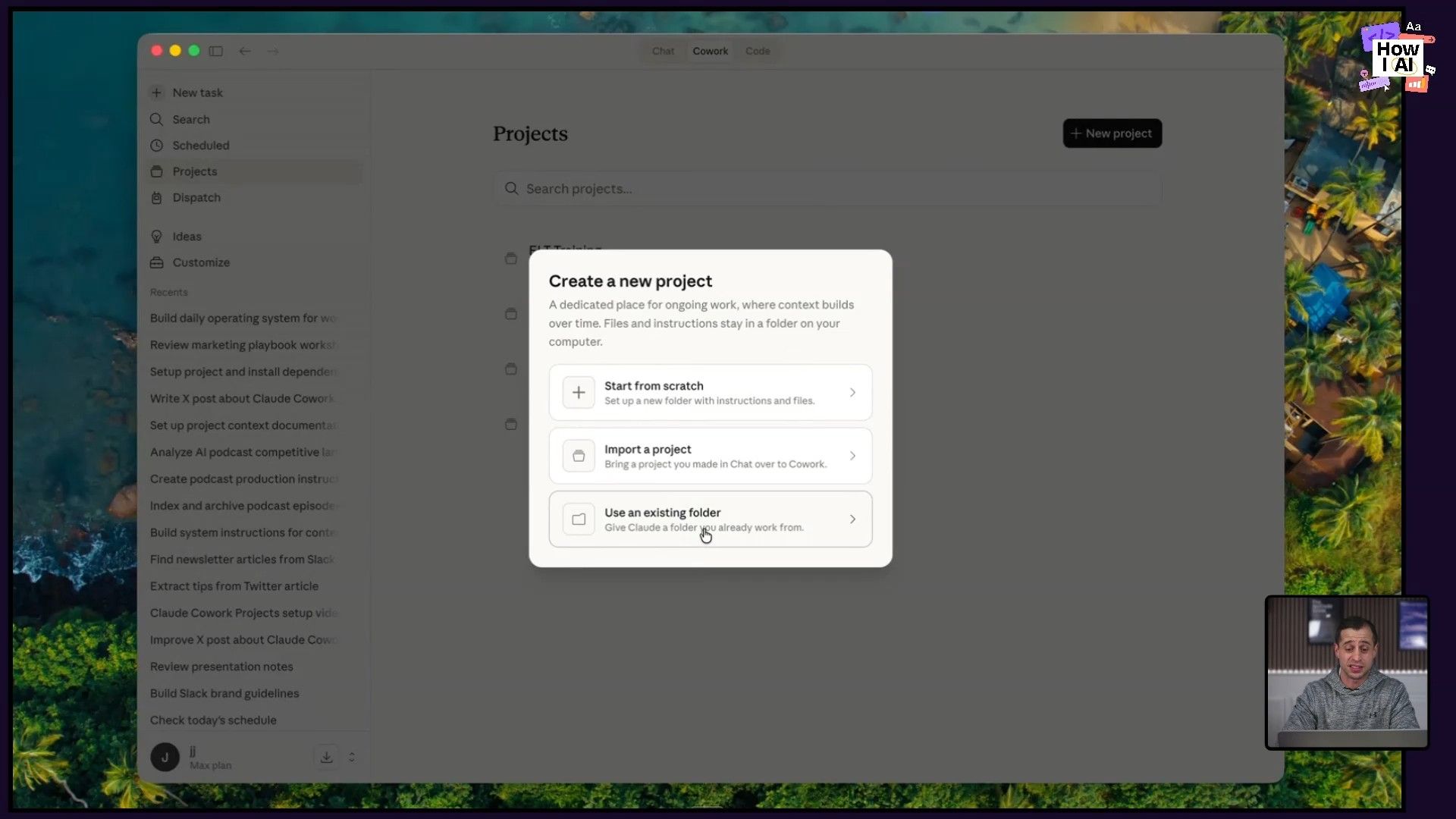1456x819 pixels.
Task: Open recent 'Review marketing playbook'
Action: [x=244, y=345]
